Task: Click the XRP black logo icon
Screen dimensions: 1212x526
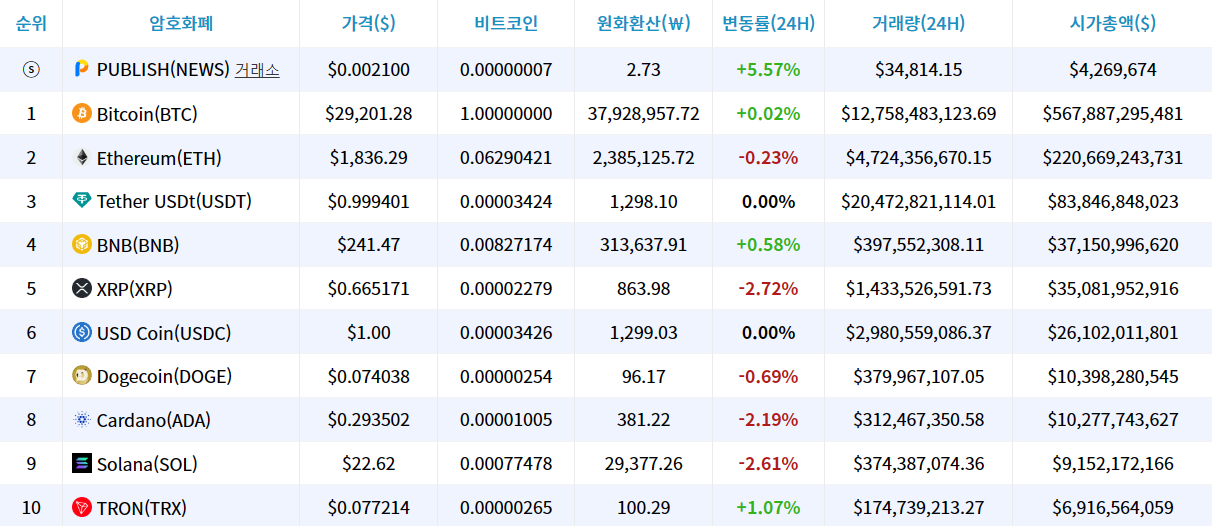Action: (x=82, y=289)
